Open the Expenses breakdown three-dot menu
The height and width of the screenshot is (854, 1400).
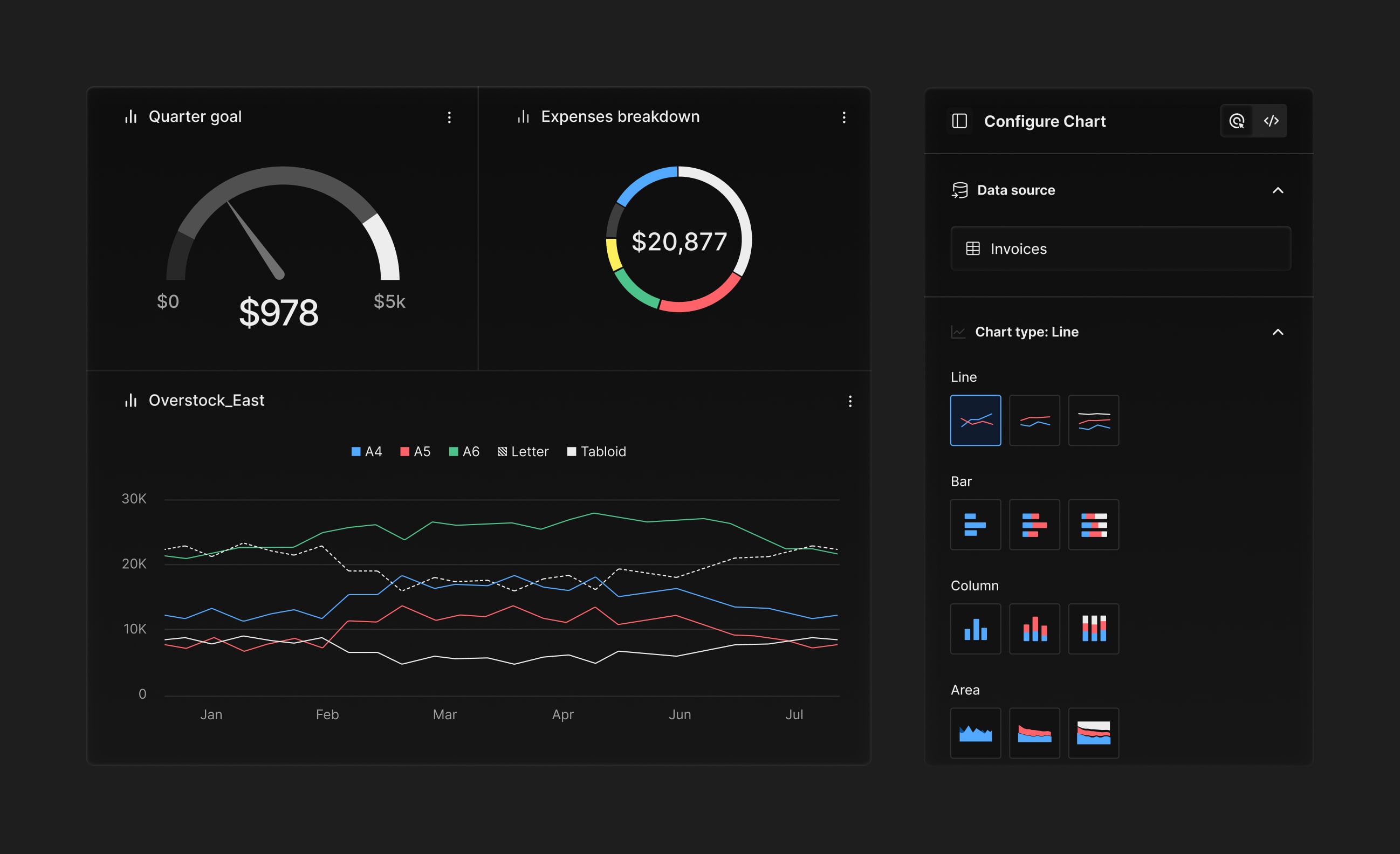(845, 117)
